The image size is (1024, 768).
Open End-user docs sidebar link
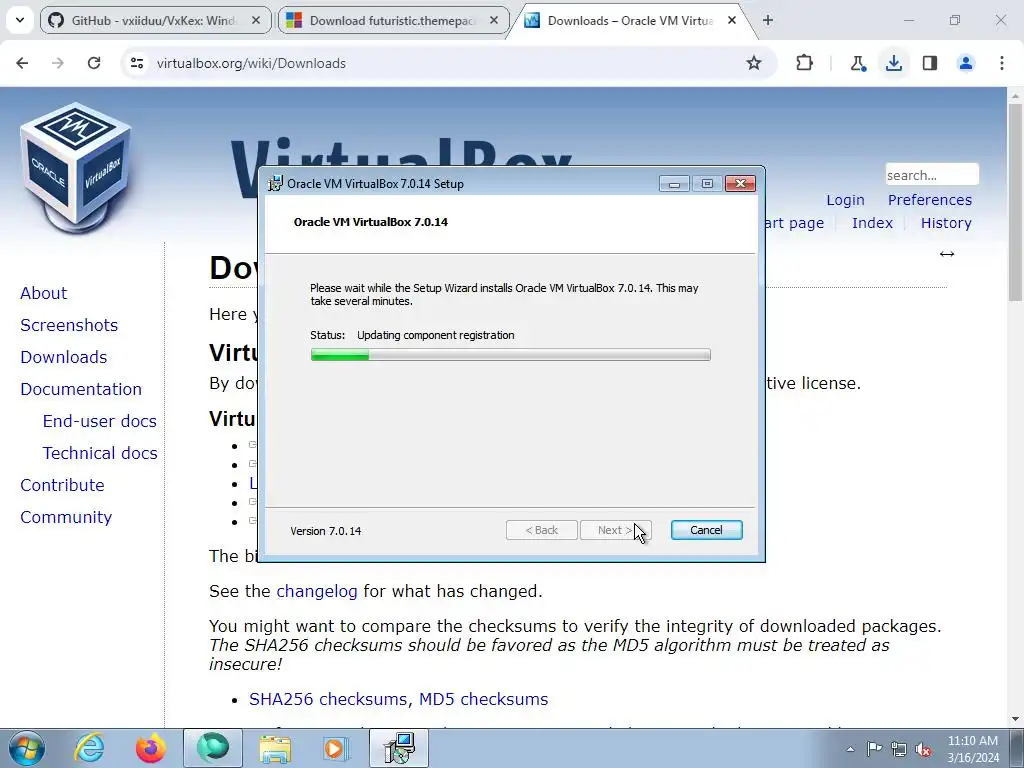click(x=99, y=421)
